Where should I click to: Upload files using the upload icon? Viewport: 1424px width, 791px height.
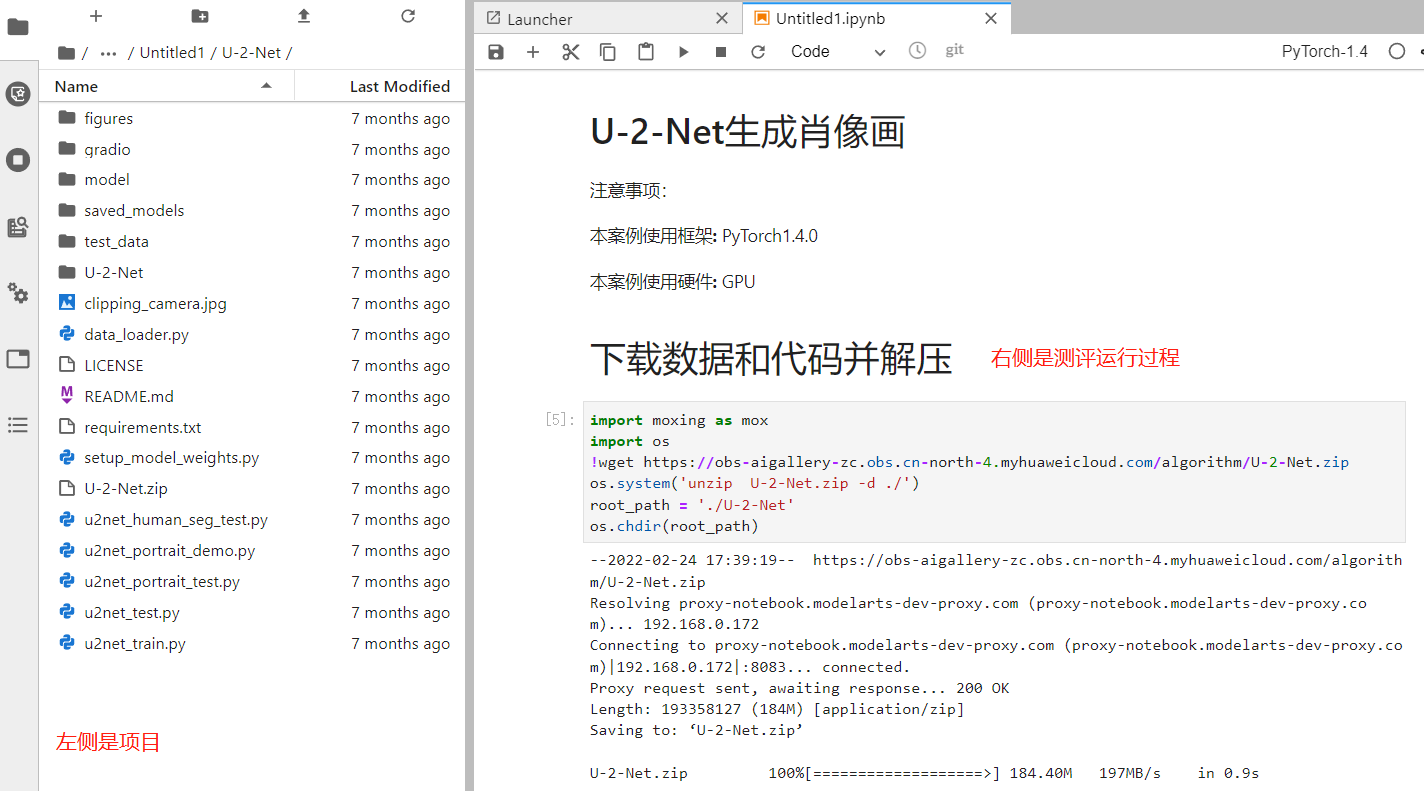(304, 16)
